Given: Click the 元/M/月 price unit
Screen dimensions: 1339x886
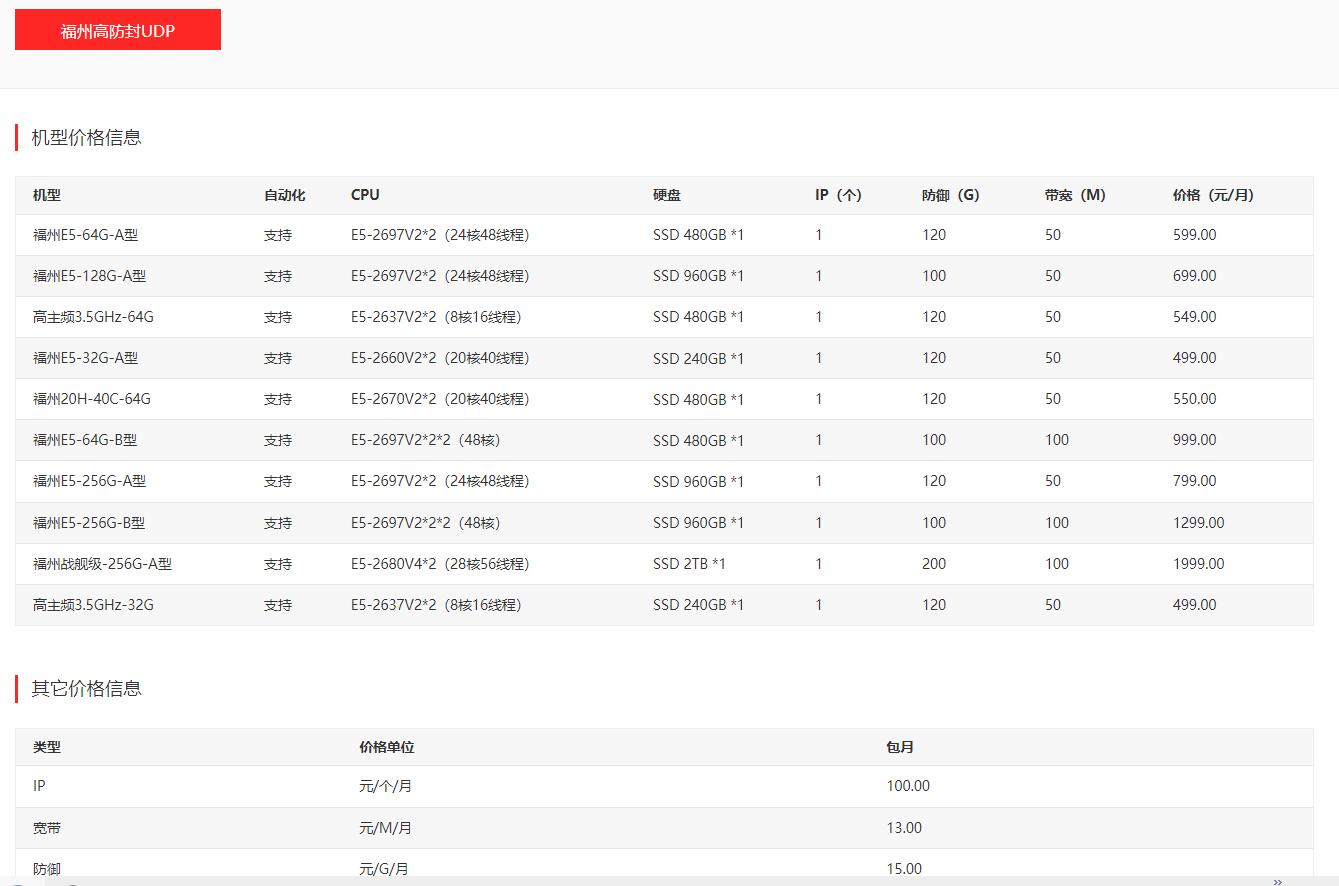Looking at the screenshot, I should pos(385,828).
